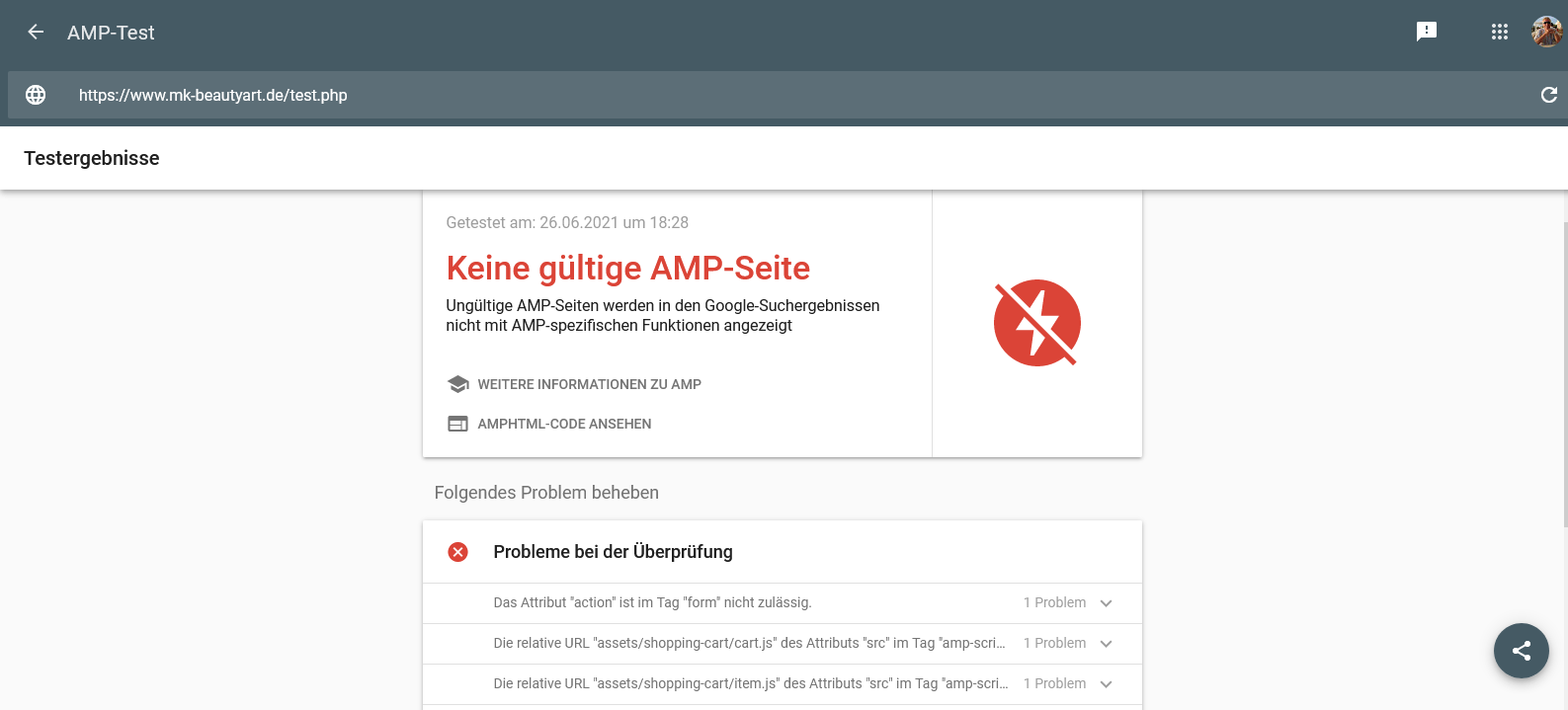Expand the form "action" attribute problem
Viewport: 1568px width, 710px height.
(x=1106, y=603)
